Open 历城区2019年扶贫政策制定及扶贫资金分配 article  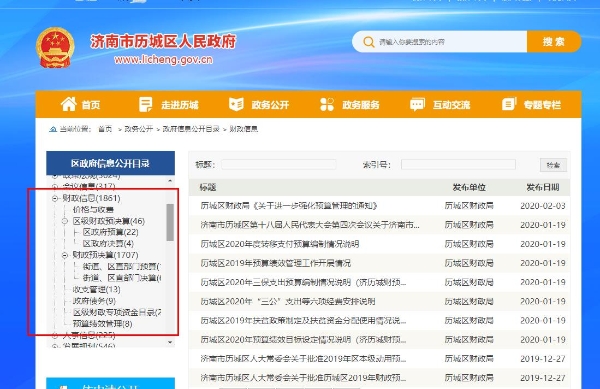pyautogui.click(x=303, y=321)
